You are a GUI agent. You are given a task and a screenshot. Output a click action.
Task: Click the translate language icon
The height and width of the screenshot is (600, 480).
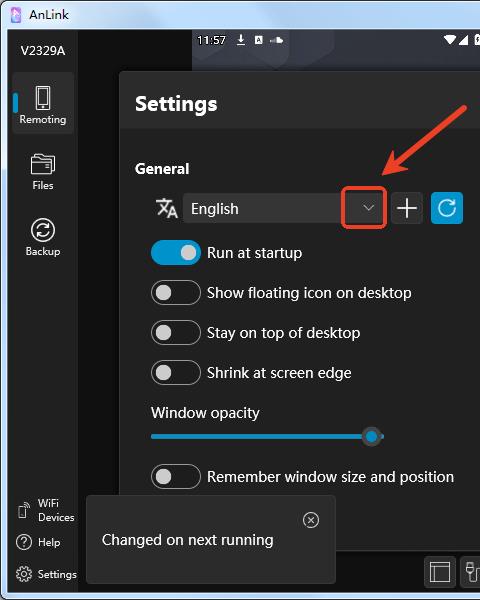point(167,208)
